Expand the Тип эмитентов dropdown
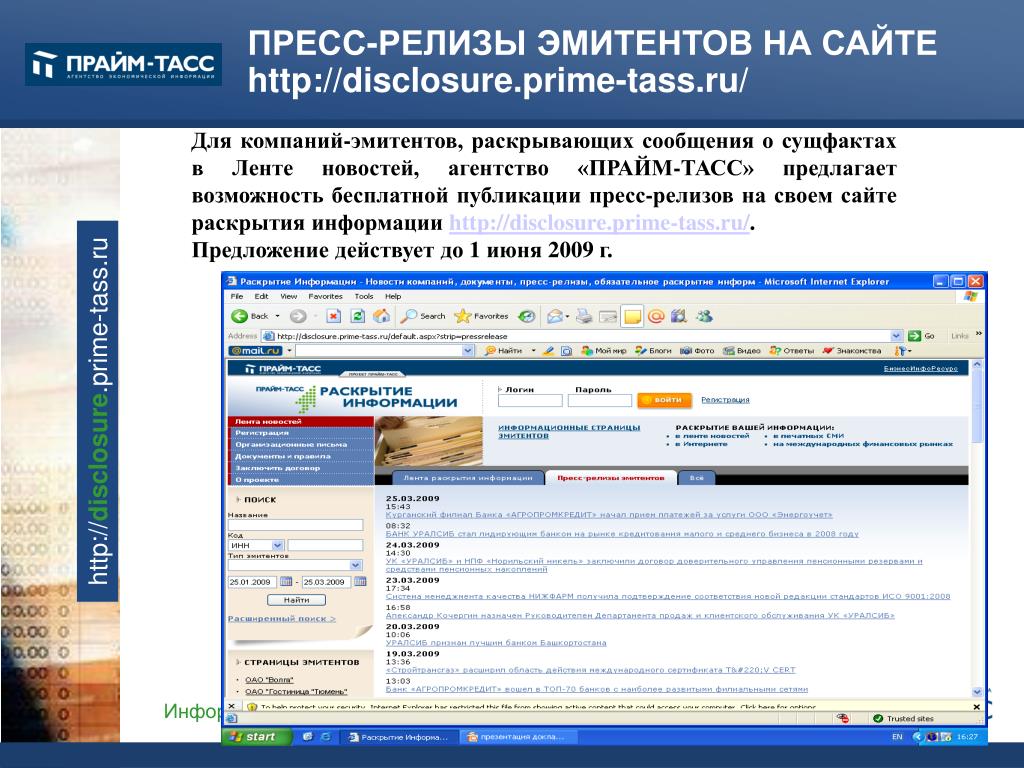 tap(355, 565)
